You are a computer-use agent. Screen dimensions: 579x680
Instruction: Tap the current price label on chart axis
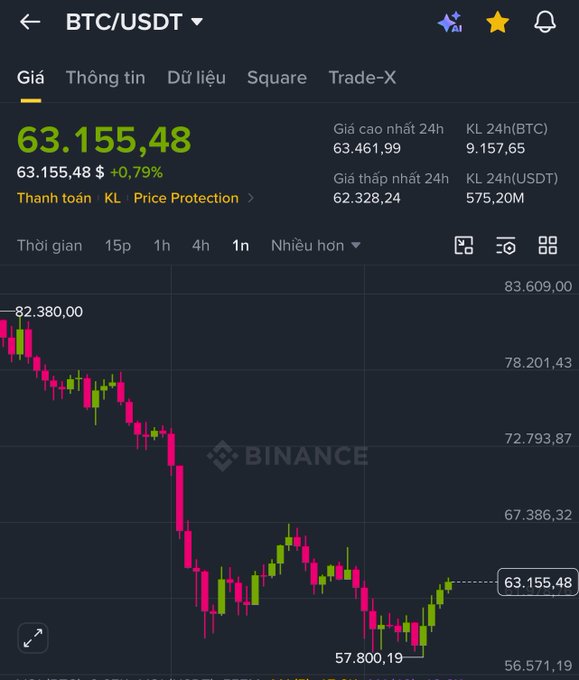[x=538, y=582]
